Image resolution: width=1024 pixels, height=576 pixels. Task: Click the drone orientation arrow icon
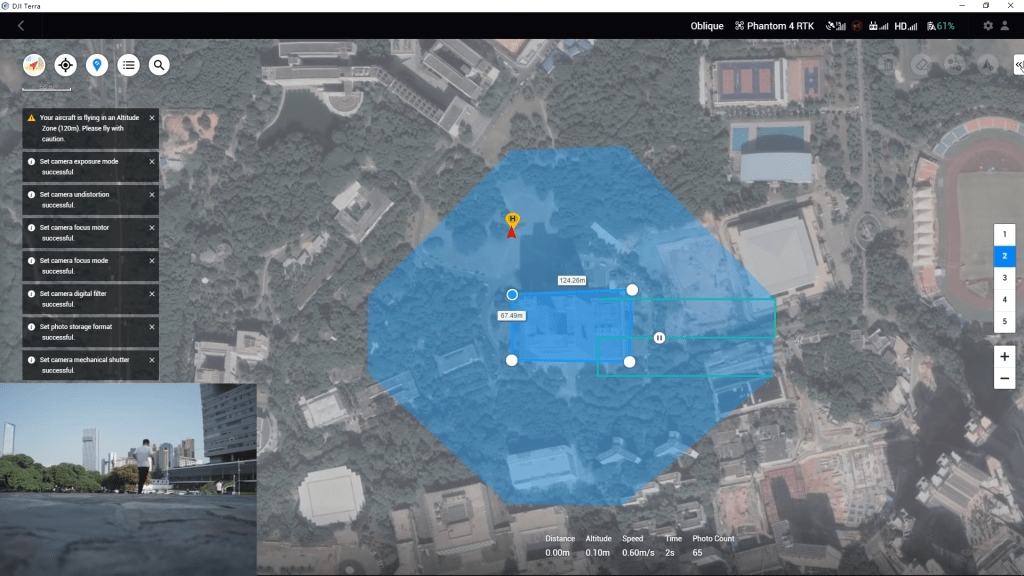986,65
